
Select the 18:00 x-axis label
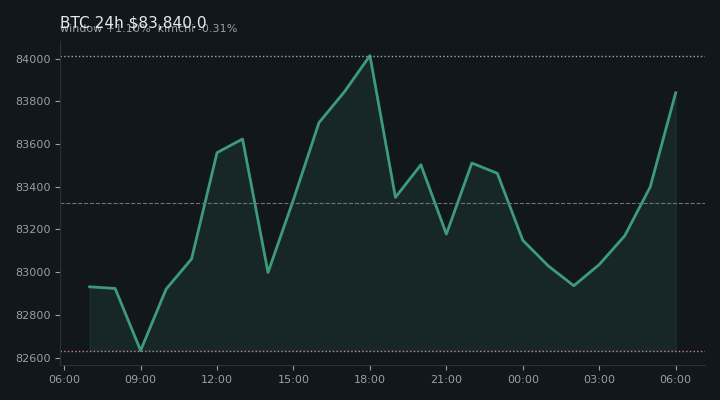pos(370,379)
